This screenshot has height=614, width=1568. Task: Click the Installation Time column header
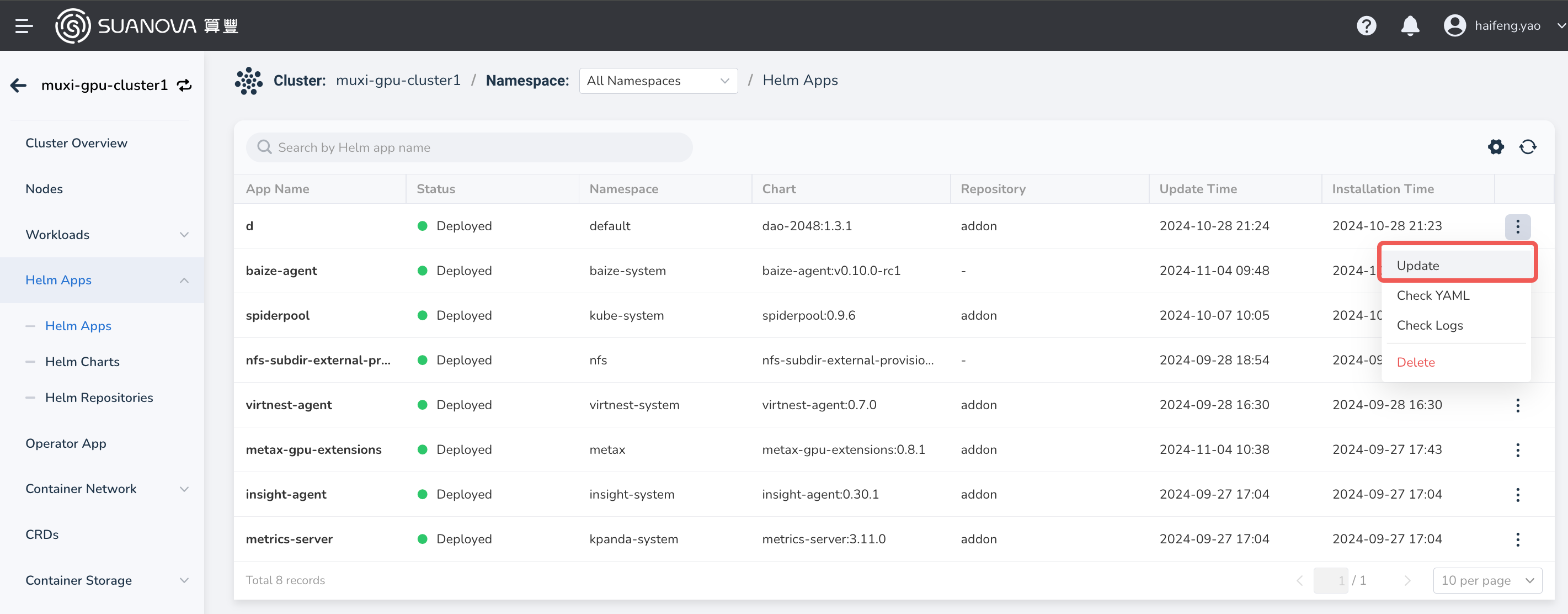coord(1383,189)
